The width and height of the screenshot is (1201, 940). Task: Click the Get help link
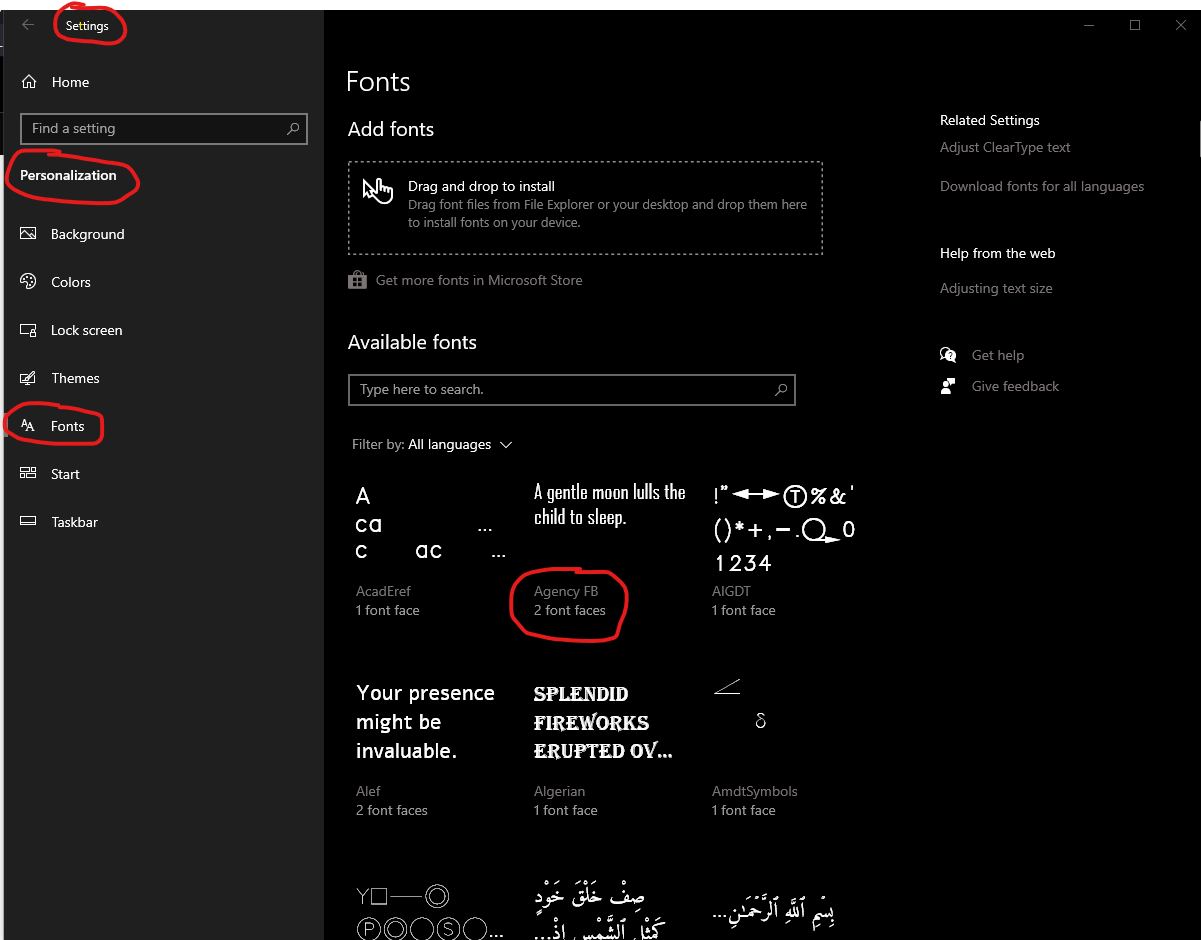[x=998, y=355]
